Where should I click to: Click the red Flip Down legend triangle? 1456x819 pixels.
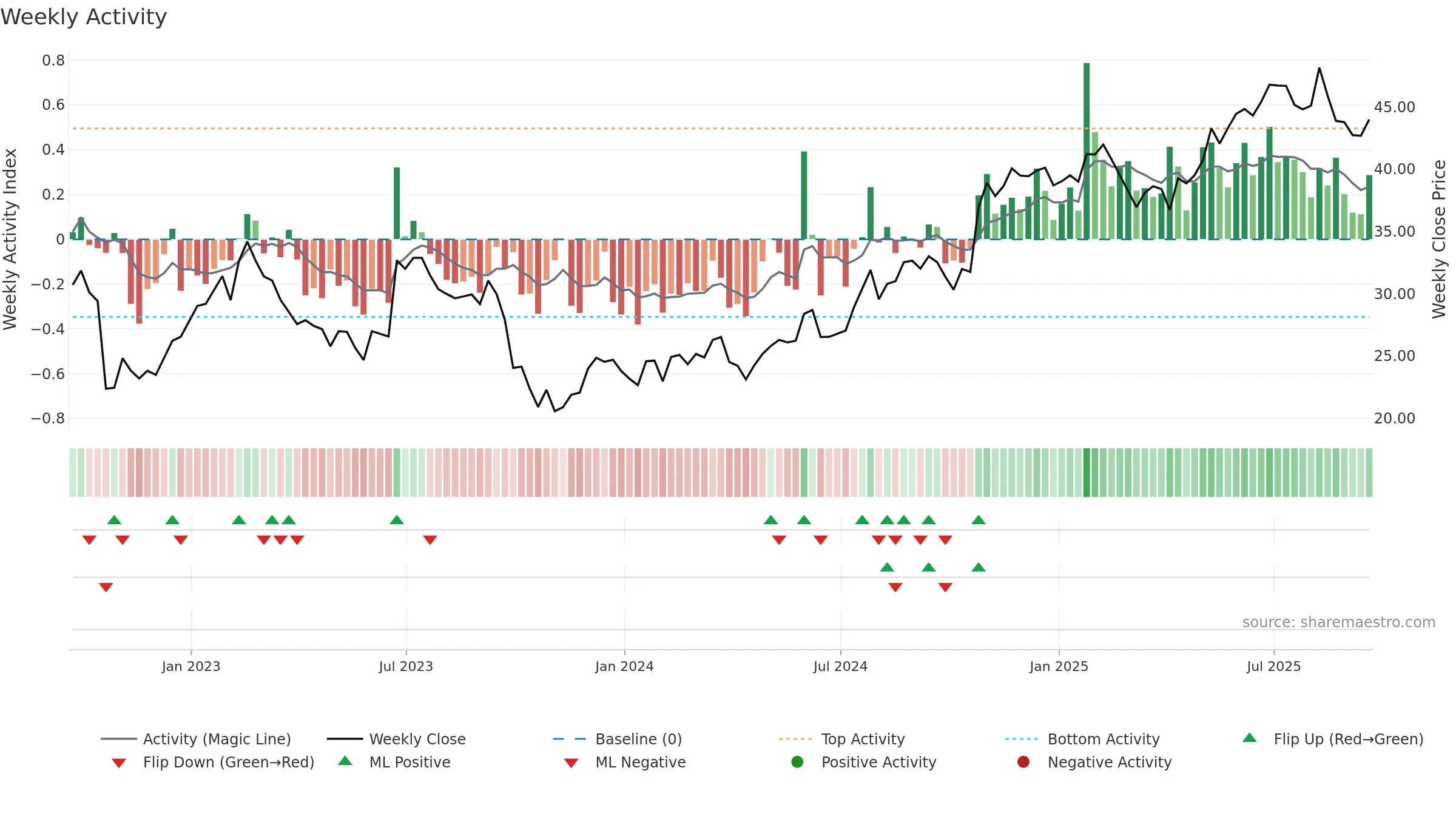coord(119,763)
